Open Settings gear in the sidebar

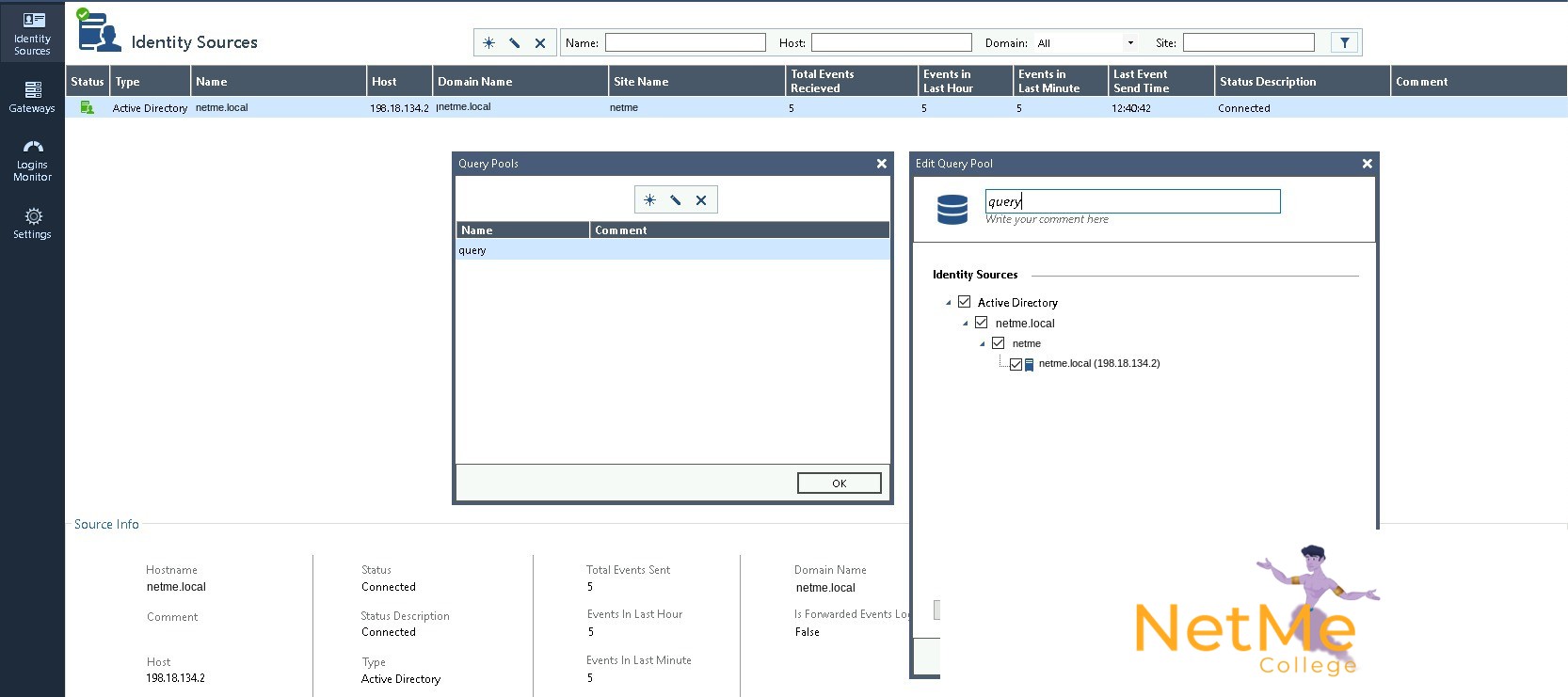click(32, 224)
